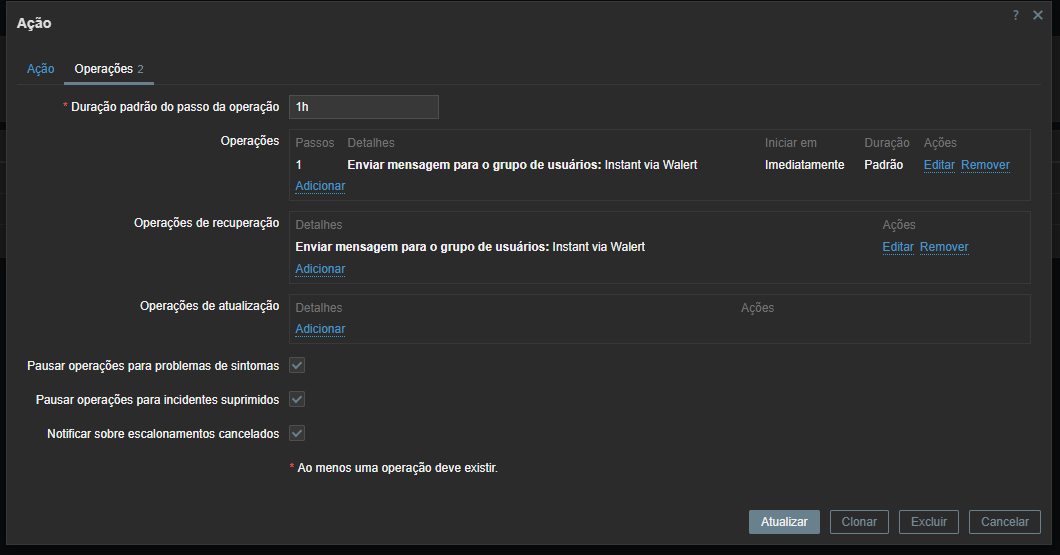Image resolution: width=1060 pixels, height=555 pixels.
Task: Uncheck pause operations for suppressed incidents
Action: pyautogui.click(x=297, y=400)
